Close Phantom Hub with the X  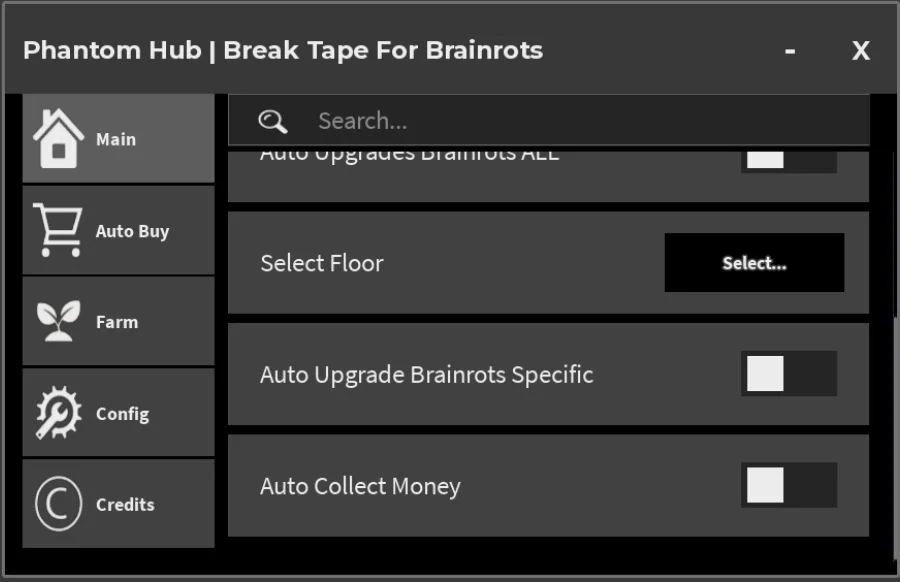(x=860, y=51)
